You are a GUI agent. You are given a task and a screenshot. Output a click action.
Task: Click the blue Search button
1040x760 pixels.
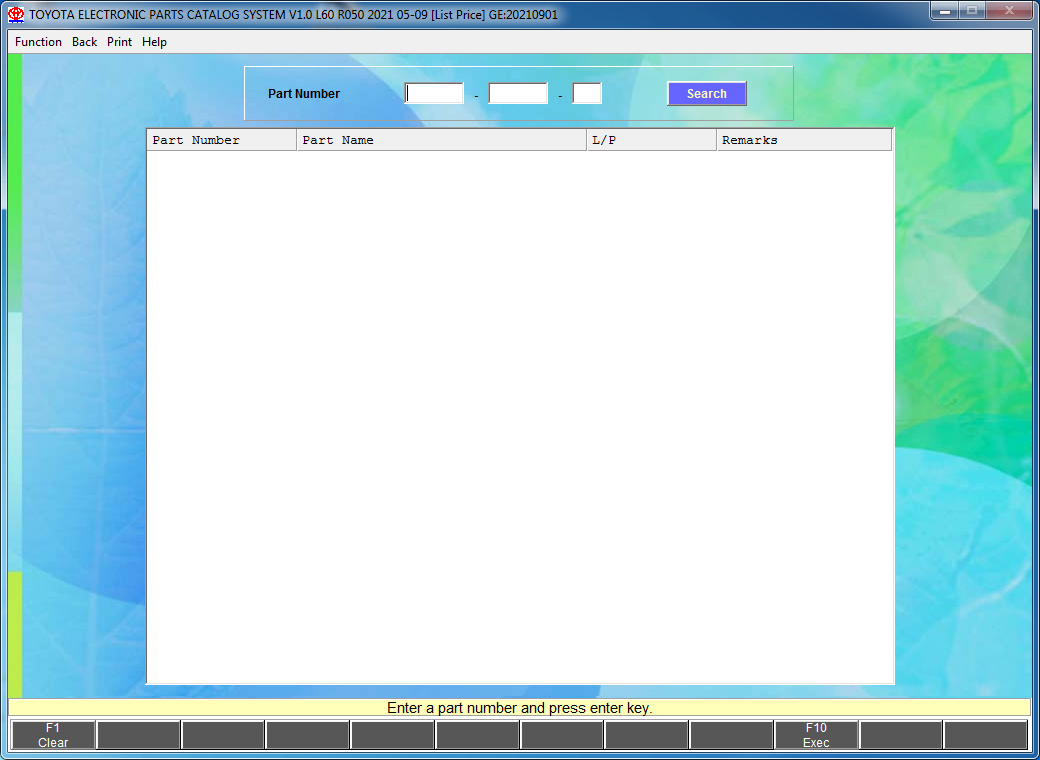pyautogui.click(x=706, y=94)
